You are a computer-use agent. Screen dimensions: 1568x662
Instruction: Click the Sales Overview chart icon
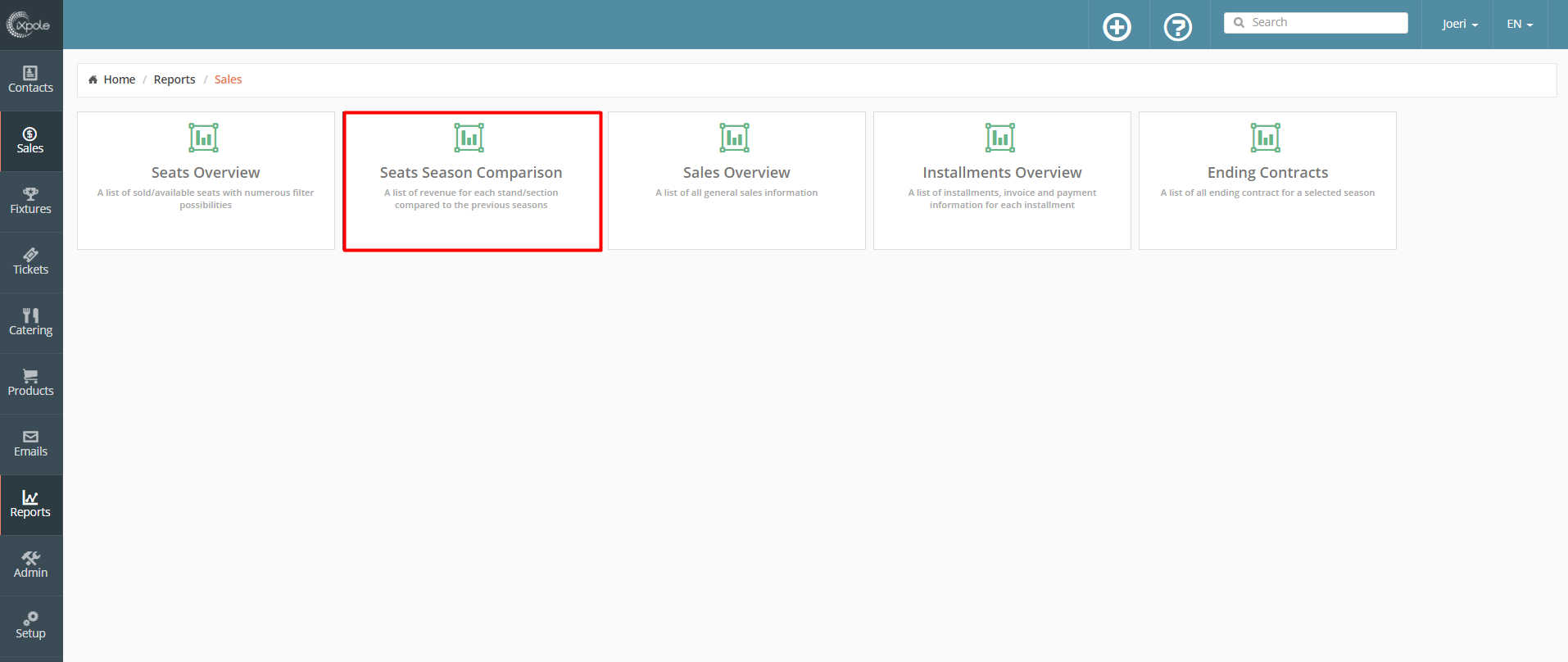735,138
